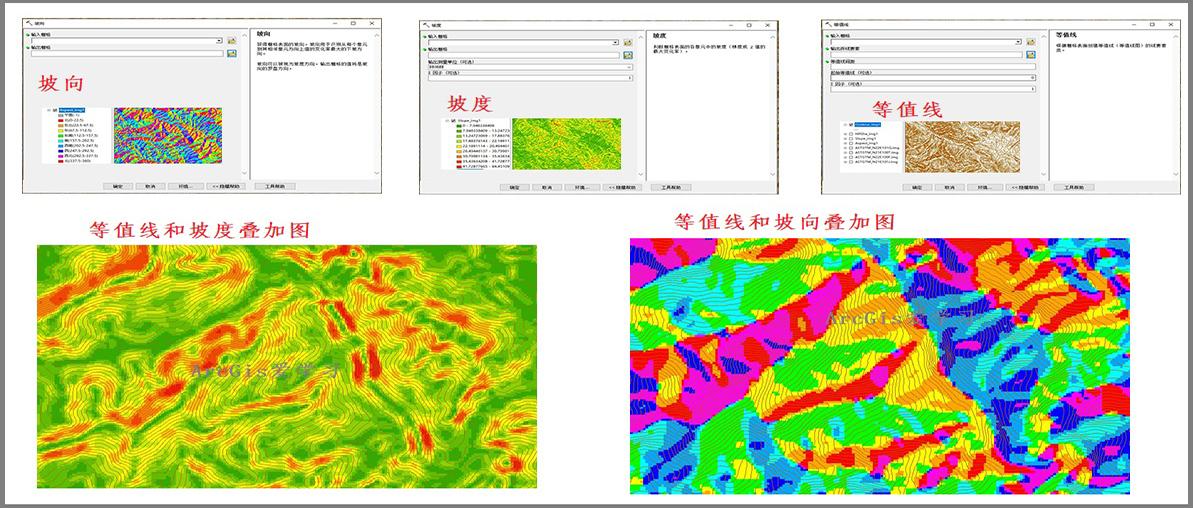This screenshot has height=508, width=1194.
Task: Click the 等值线和坡度叠加图 map image
Action: [287, 366]
